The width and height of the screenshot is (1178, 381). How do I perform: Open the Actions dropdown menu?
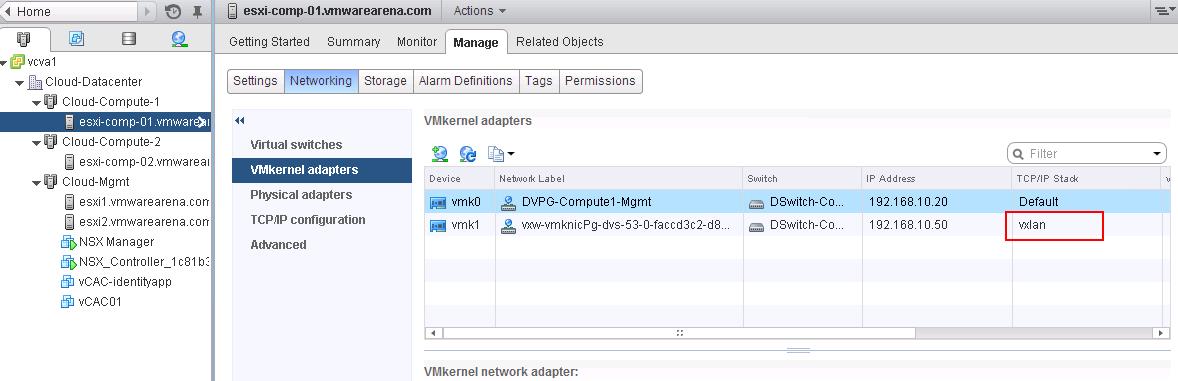(x=479, y=11)
